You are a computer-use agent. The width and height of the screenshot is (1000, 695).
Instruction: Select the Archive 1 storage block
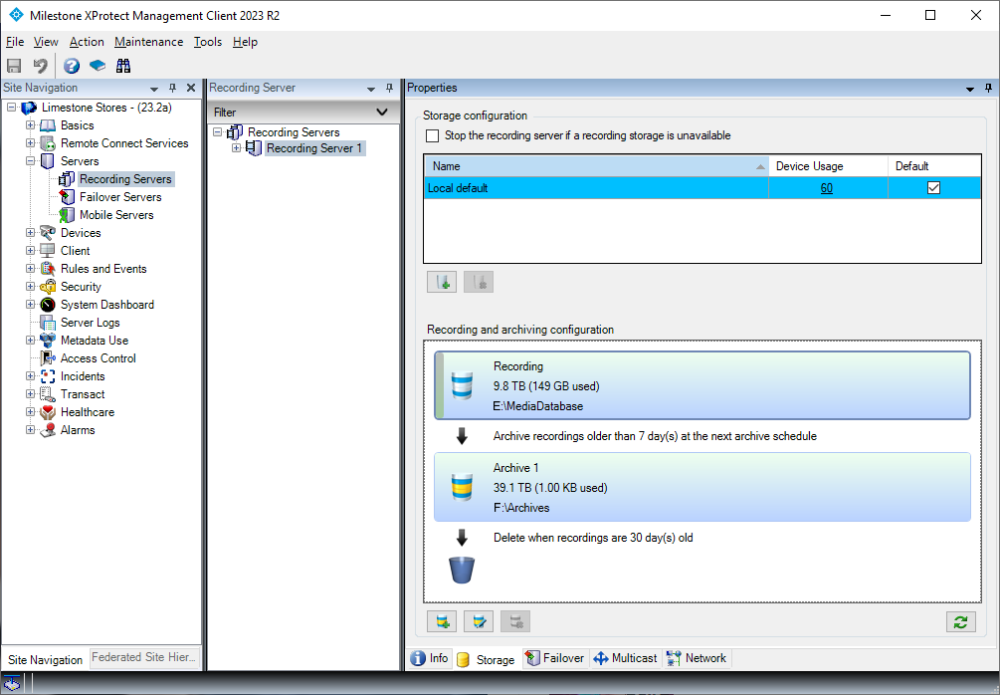(x=702, y=487)
